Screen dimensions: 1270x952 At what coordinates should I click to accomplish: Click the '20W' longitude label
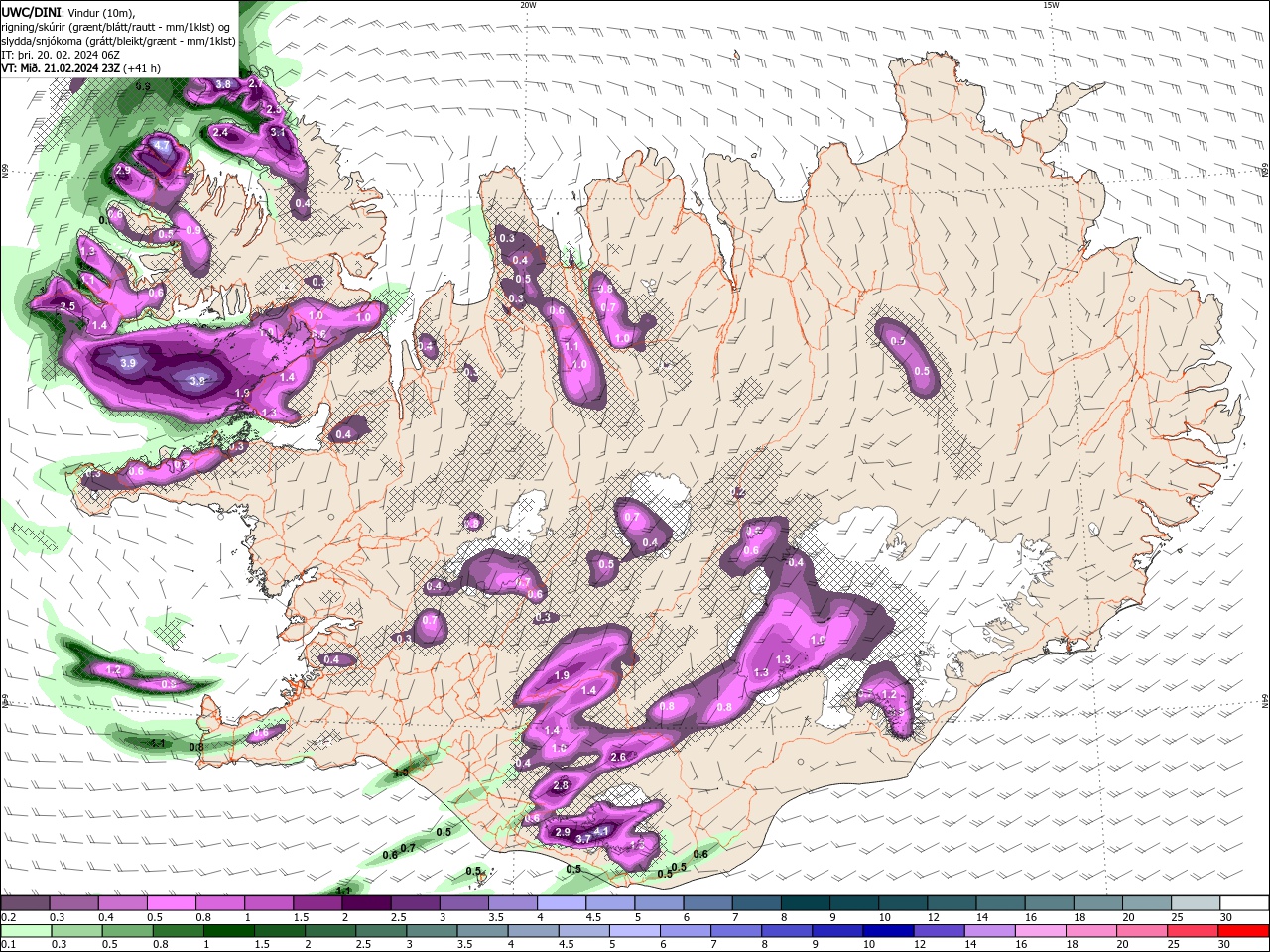[528, 5]
